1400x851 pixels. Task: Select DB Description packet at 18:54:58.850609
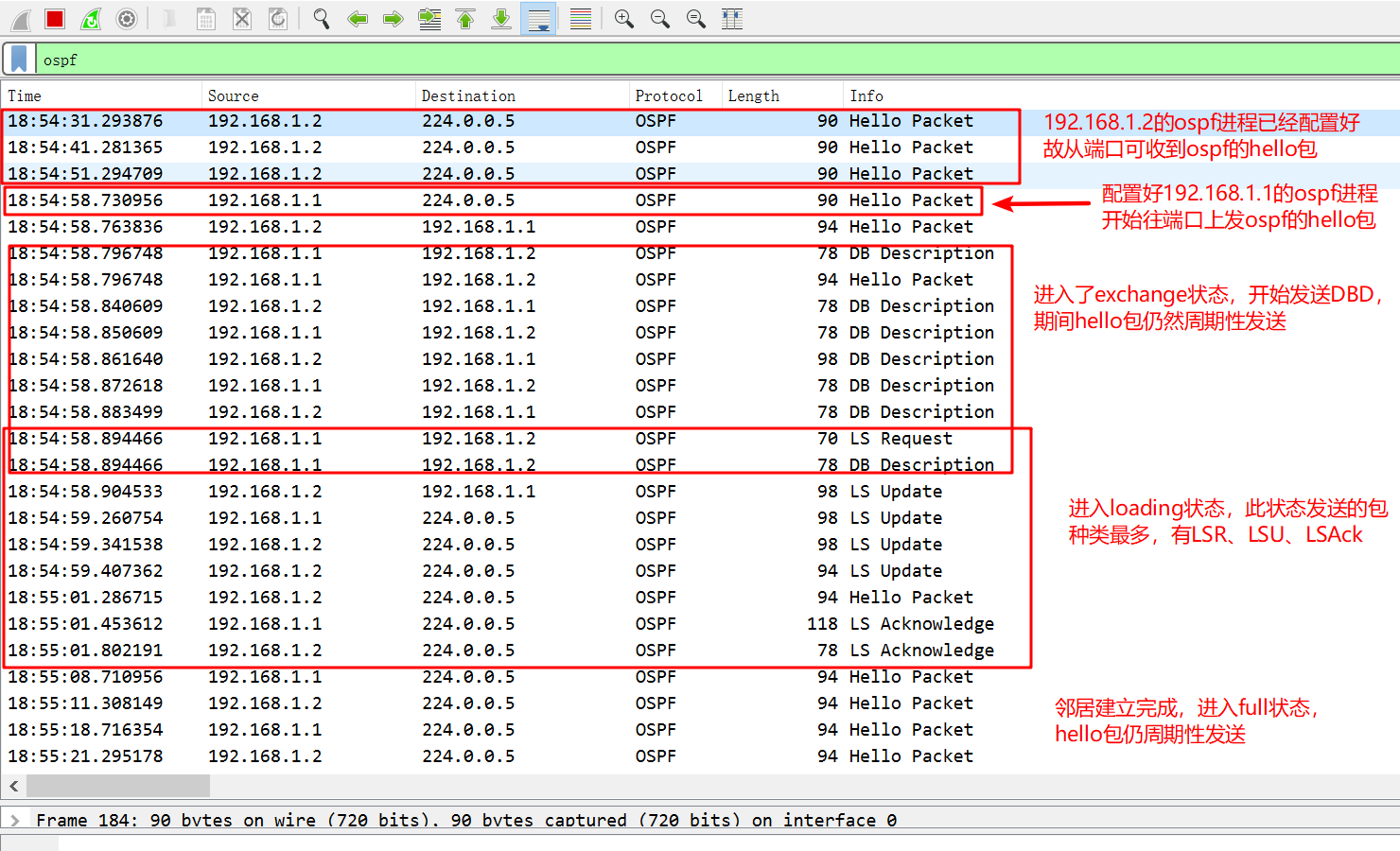(700, 333)
